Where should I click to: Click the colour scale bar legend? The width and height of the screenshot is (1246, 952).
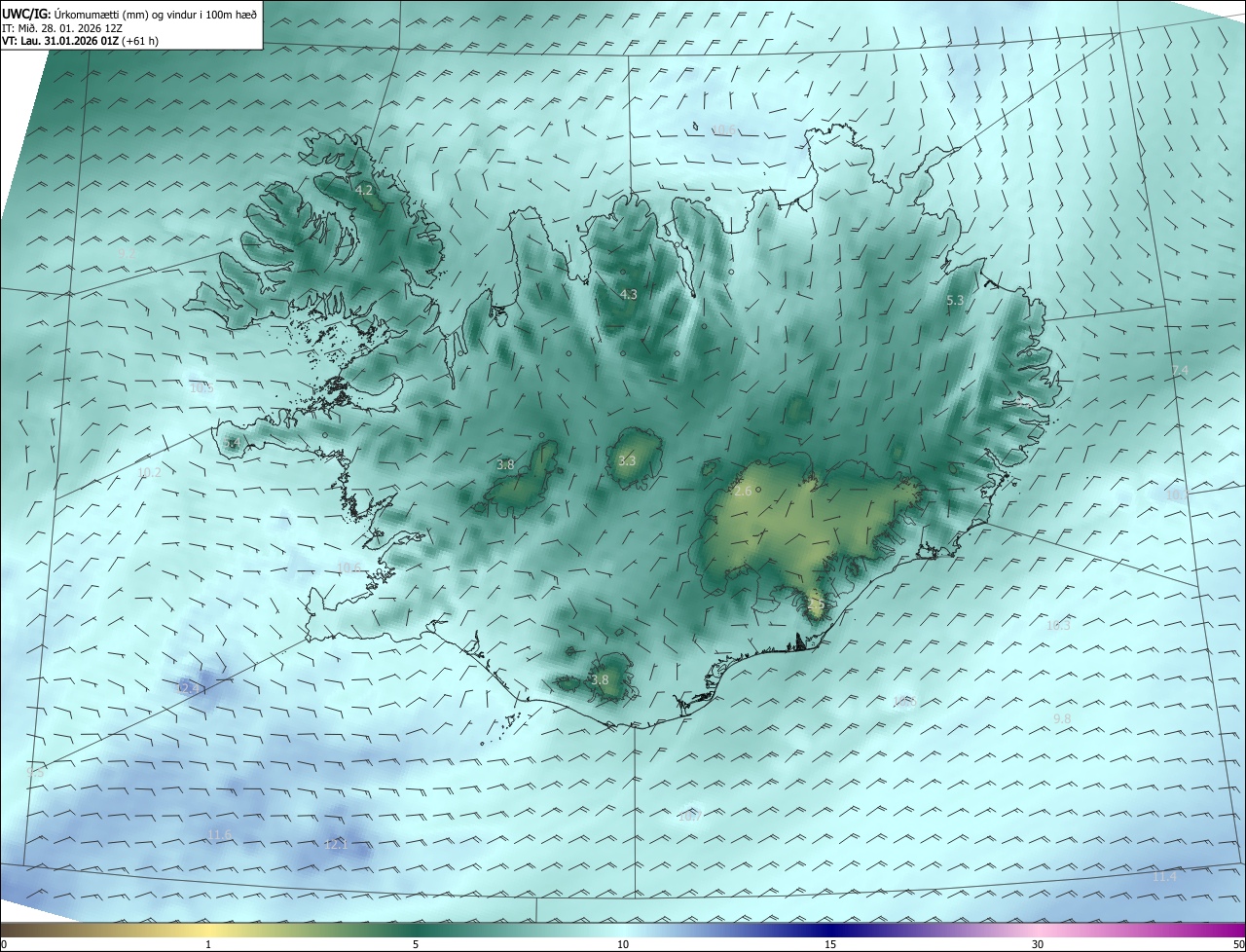pyautogui.click(x=623, y=930)
